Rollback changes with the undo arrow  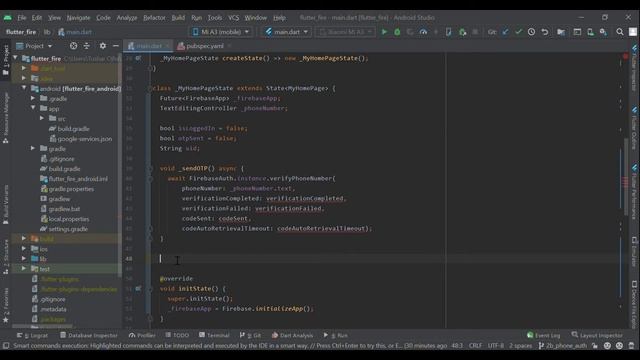tap(544, 32)
